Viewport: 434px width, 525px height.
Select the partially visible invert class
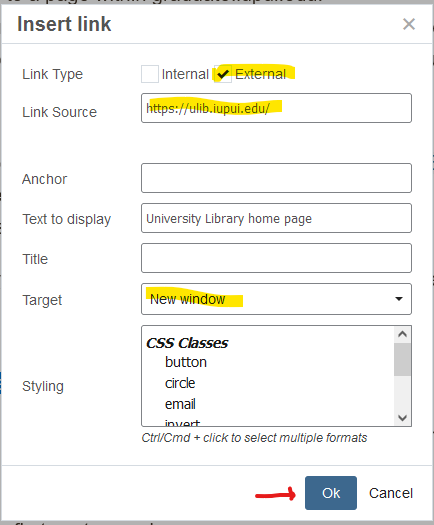click(x=183, y=423)
